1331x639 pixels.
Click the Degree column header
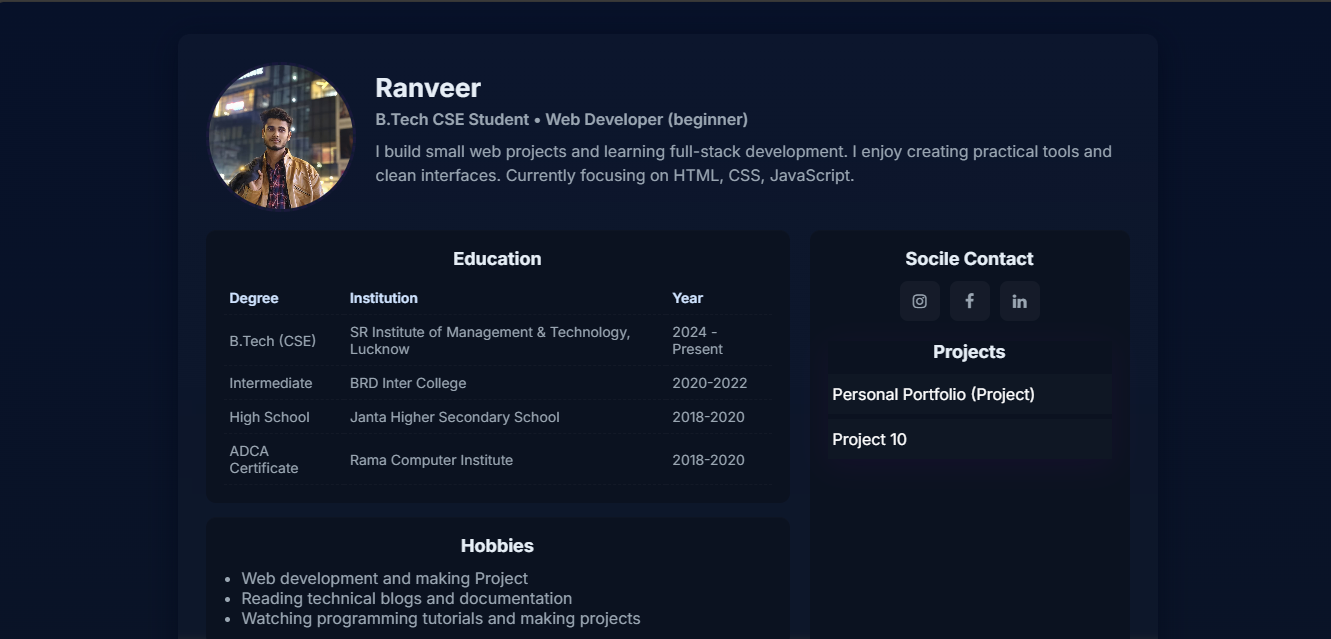254,298
